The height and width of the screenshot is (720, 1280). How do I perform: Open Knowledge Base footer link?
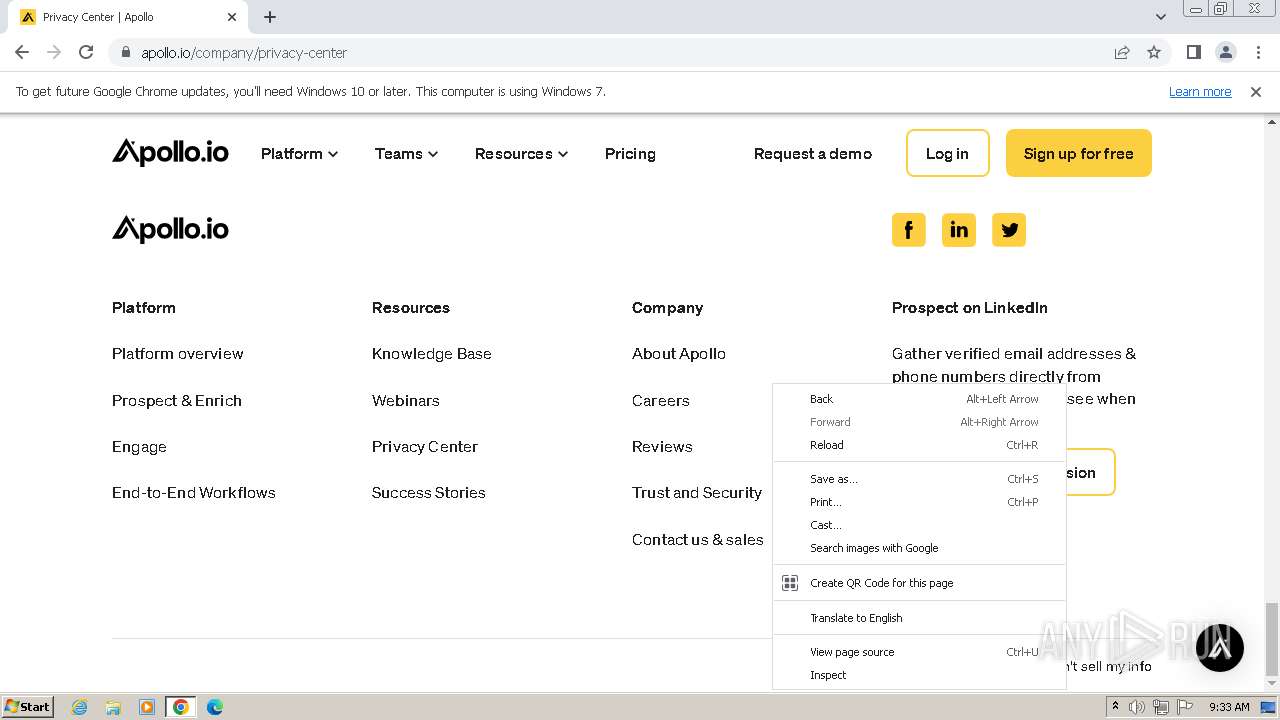(x=432, y=354)
